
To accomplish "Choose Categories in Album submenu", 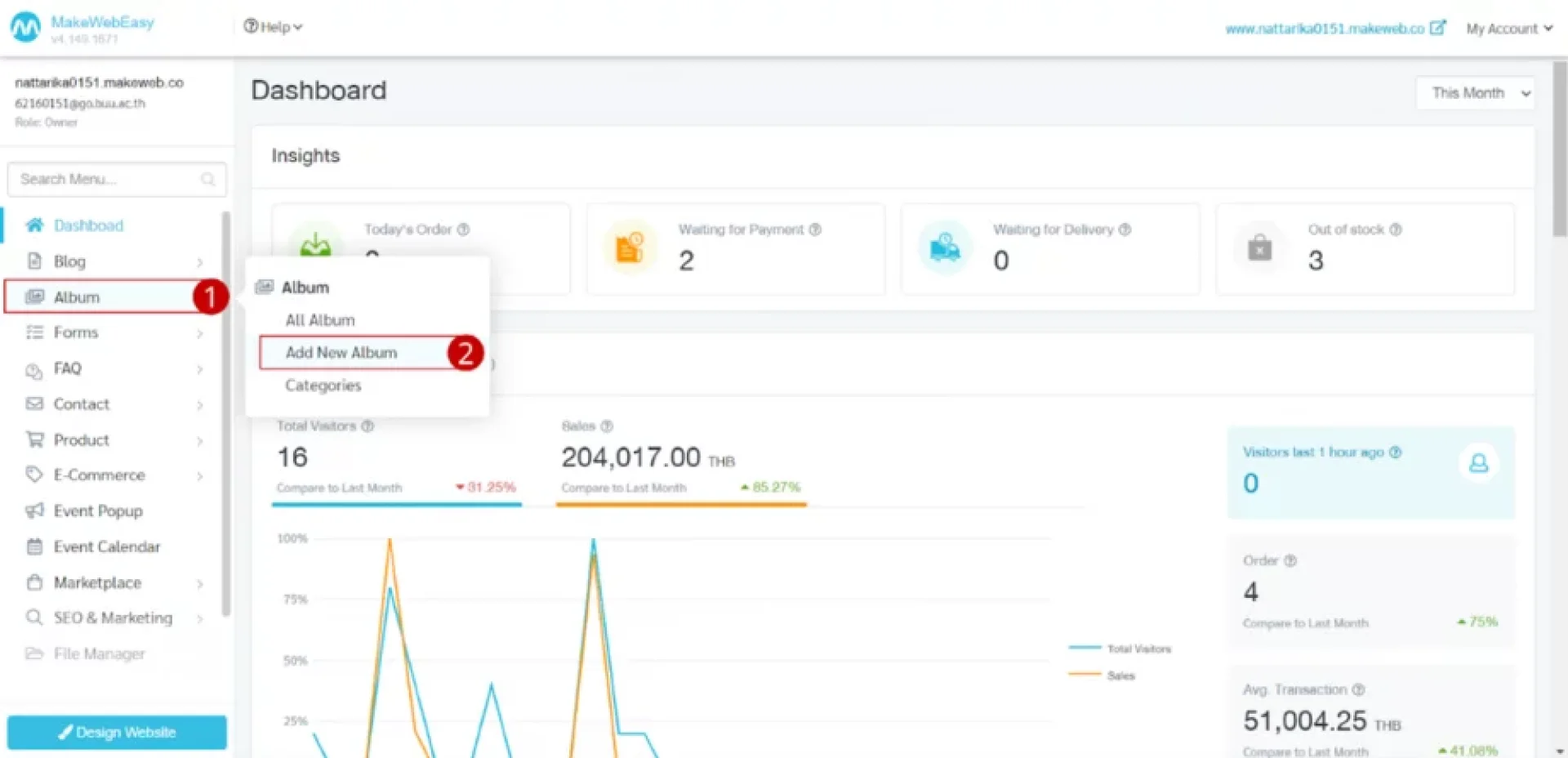I will pos(323,386).
